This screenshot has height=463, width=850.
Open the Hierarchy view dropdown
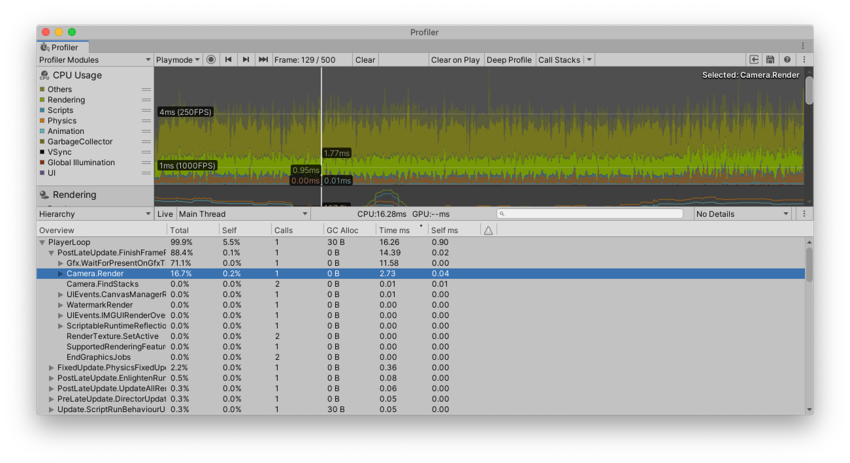(95, 214)
